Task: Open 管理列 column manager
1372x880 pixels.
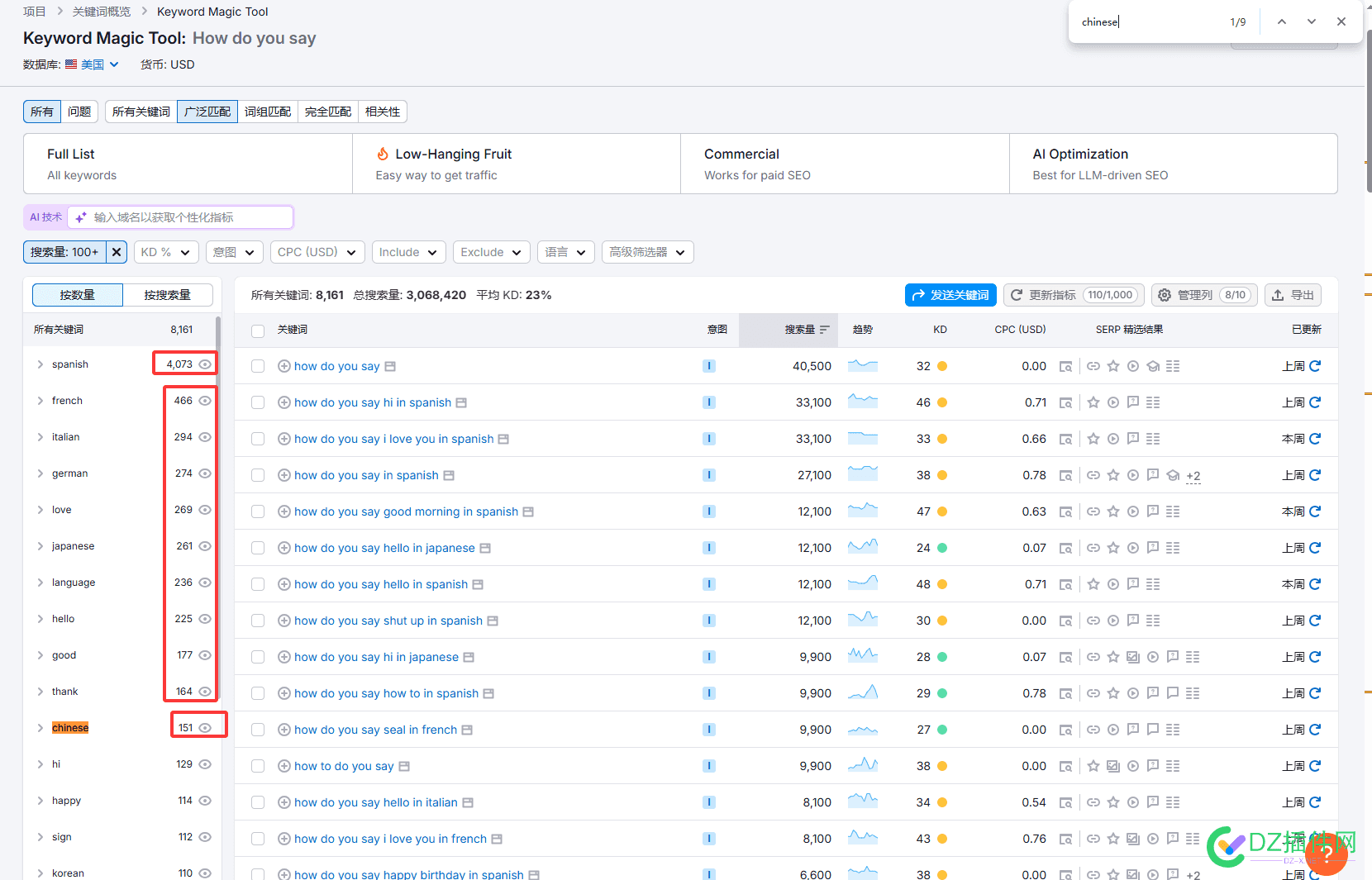Action: (x=1204, y=295)
